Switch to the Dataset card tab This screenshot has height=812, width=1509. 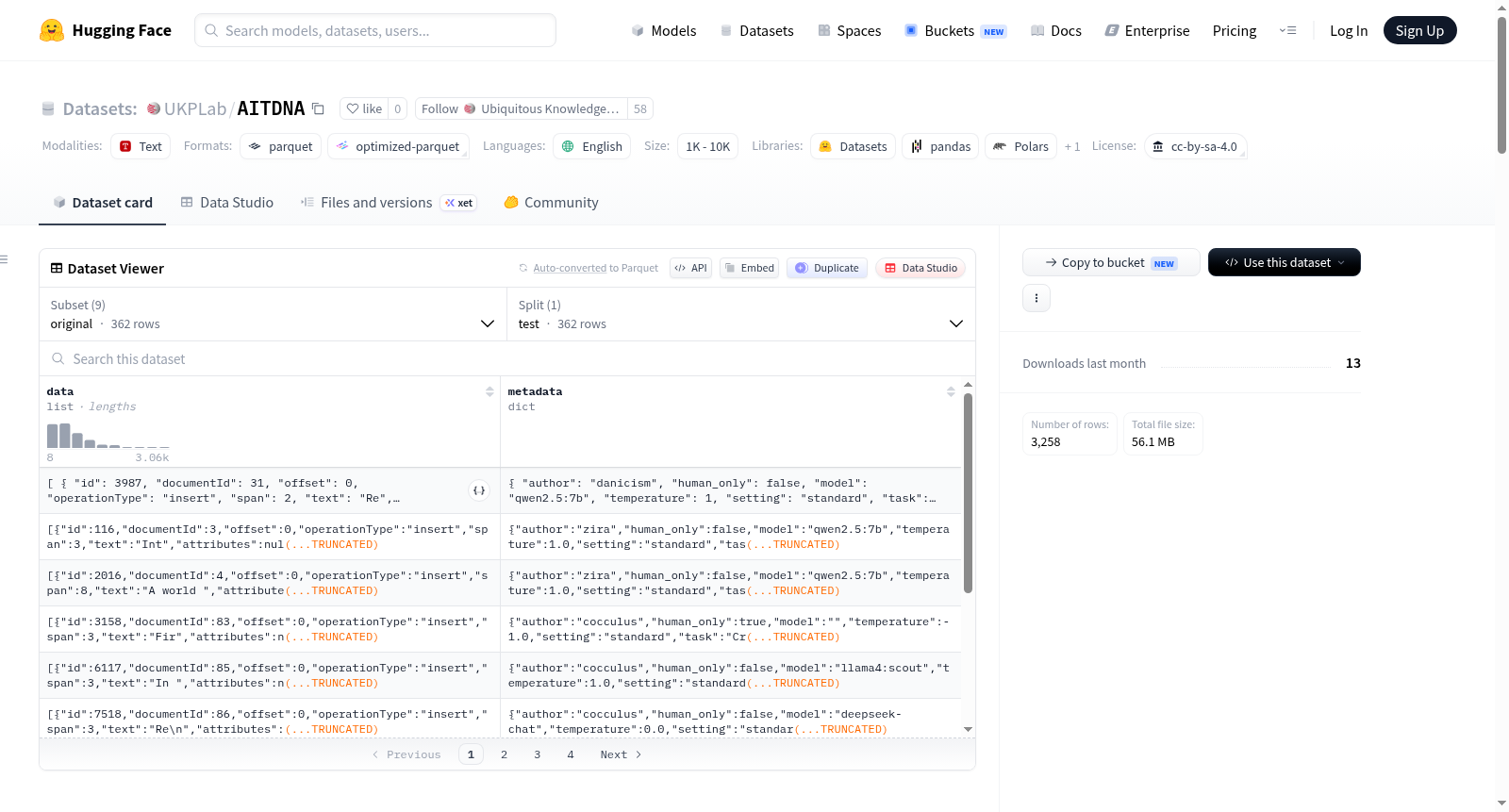click(103, 202)
